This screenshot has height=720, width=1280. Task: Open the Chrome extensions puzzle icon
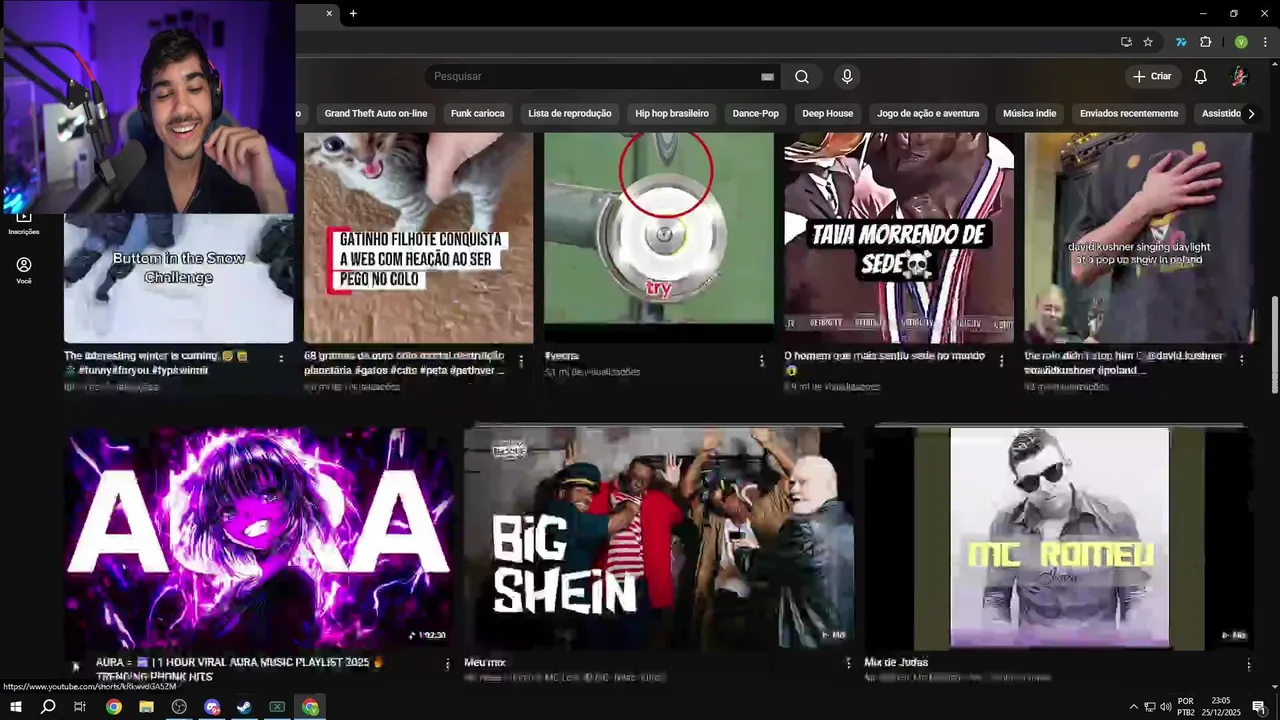tap(1205, 42)
